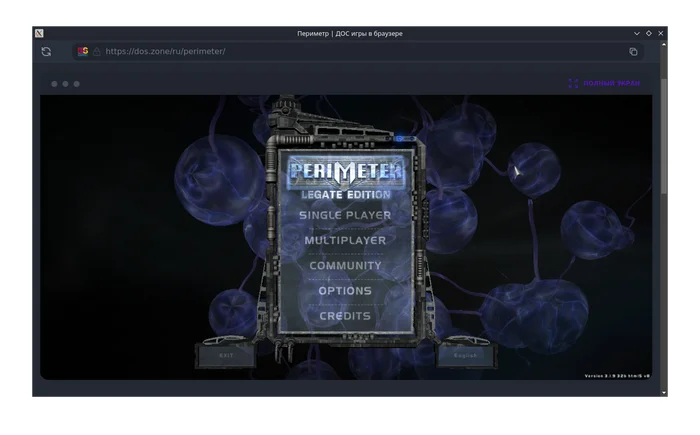The height and width of the screenshot is (435, 700).
Task: Switch language with the English button
Action: click(x=465, y=356)
